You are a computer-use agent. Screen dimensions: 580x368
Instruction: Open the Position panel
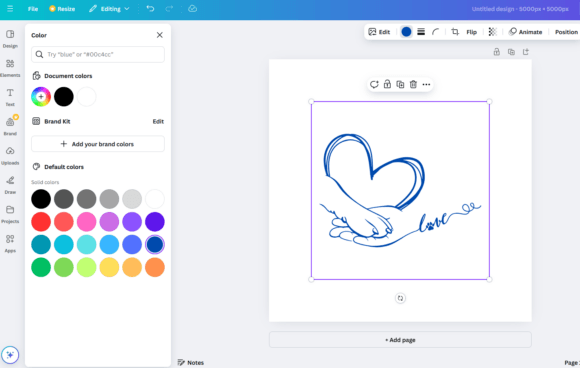566,32
